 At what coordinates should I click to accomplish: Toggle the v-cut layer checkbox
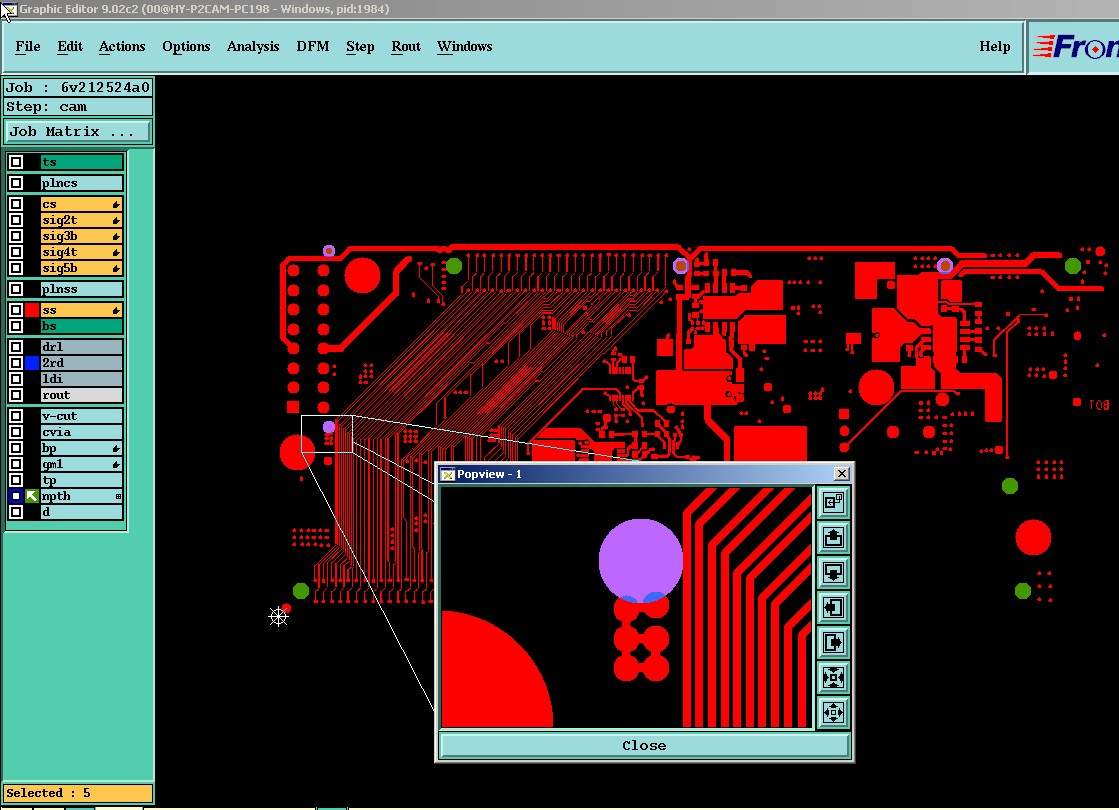16,416
